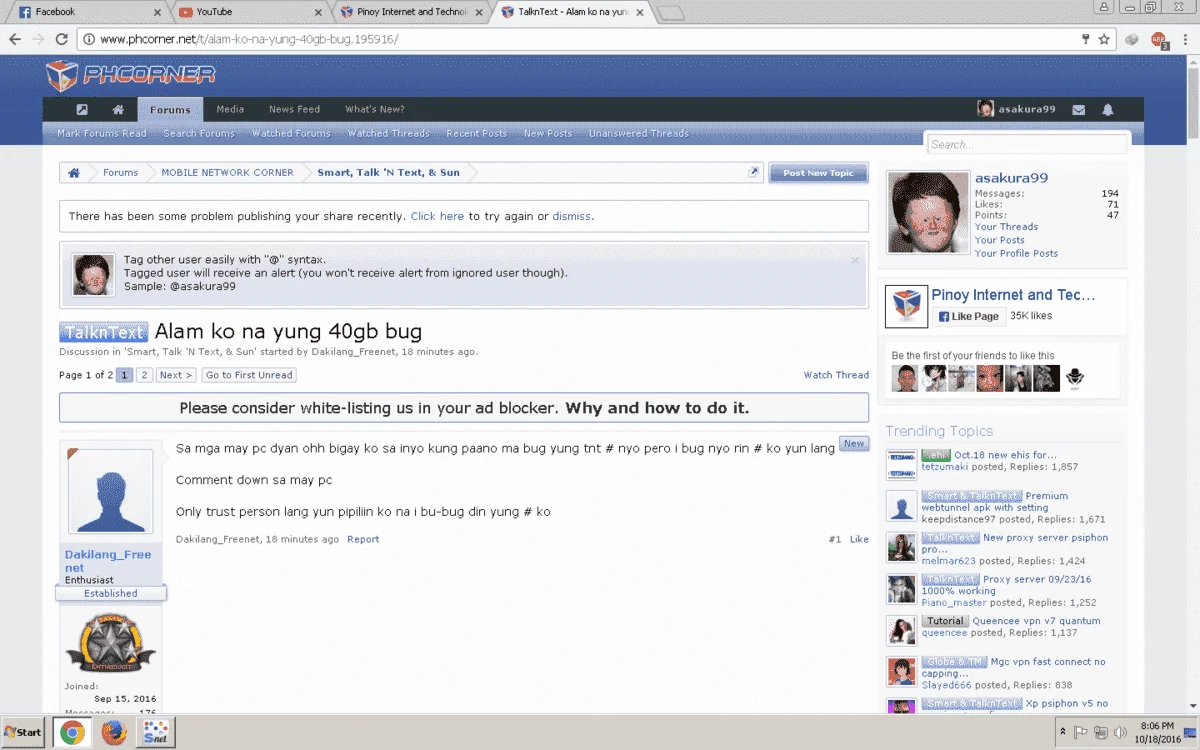Click 'Click here' to retry sharing
This screenshot has width=1200, height=750.
(437, 216)
